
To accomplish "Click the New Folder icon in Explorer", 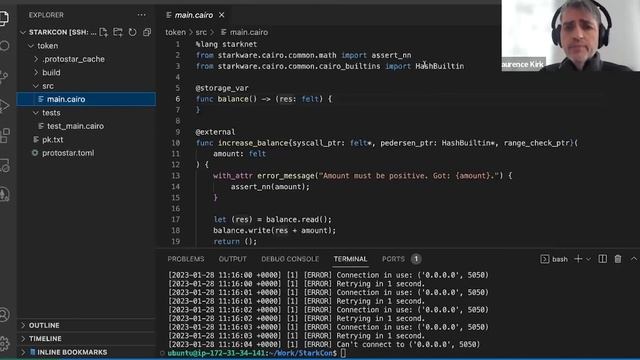I will click(118, 32).
